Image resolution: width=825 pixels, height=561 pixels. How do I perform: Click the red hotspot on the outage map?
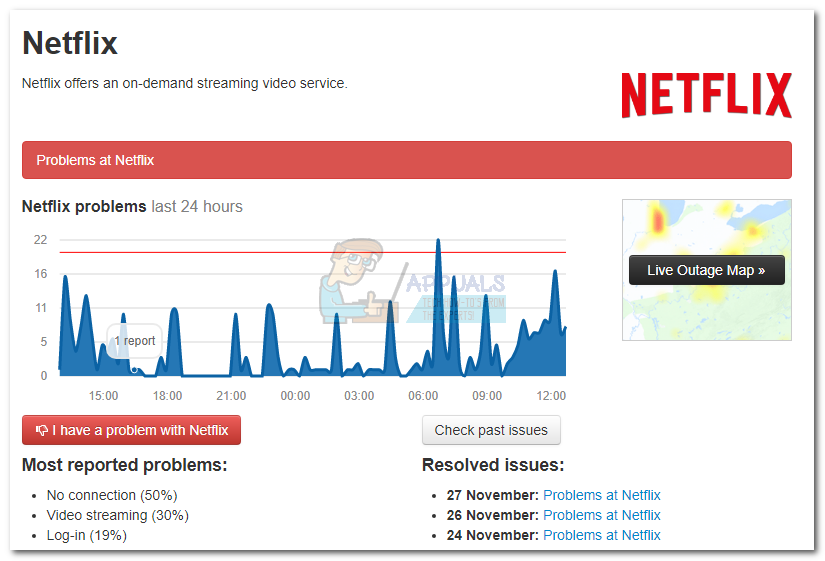click(658, 219)
